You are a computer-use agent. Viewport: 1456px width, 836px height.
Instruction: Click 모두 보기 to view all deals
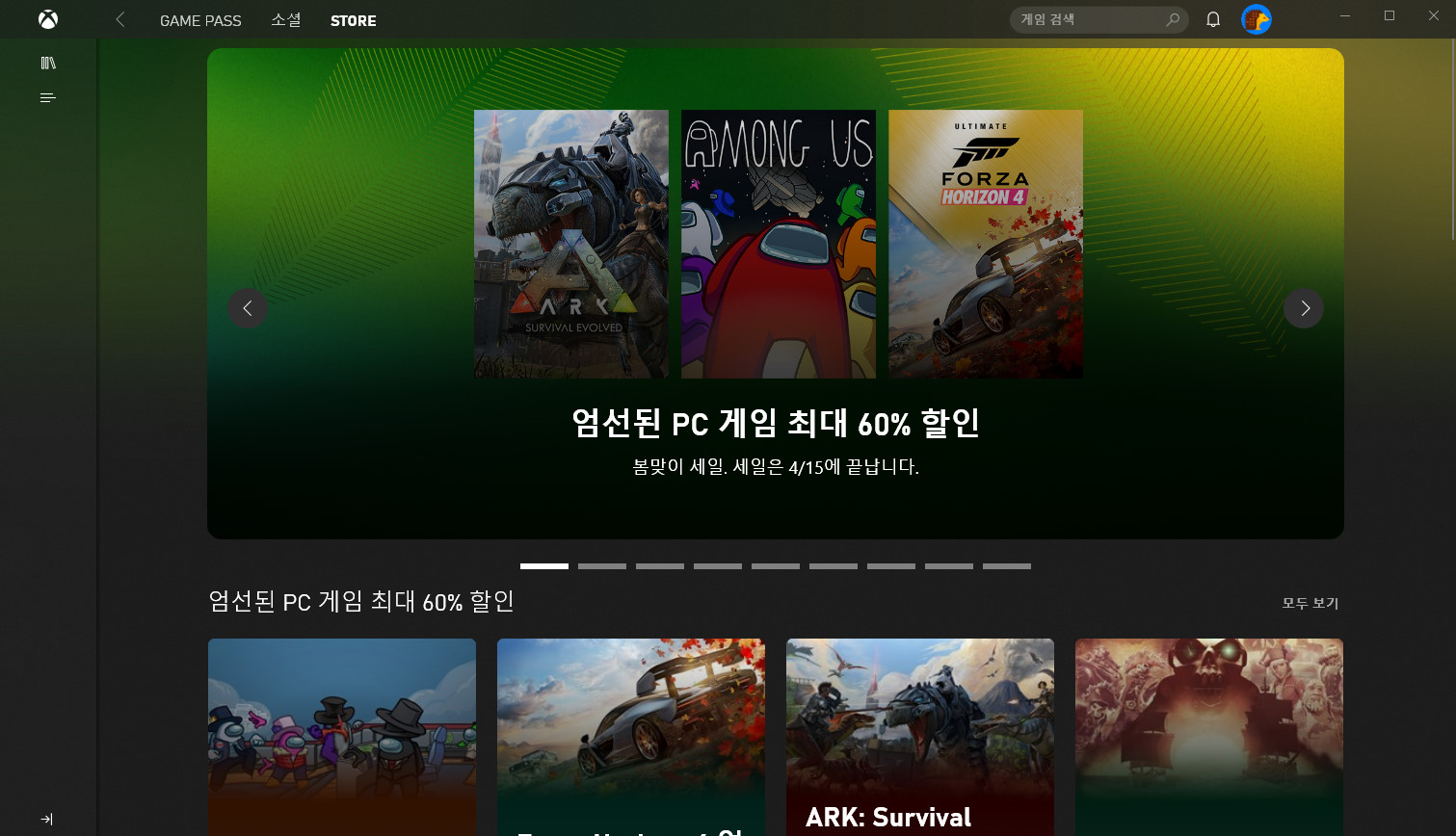(x=1310, y=603)
